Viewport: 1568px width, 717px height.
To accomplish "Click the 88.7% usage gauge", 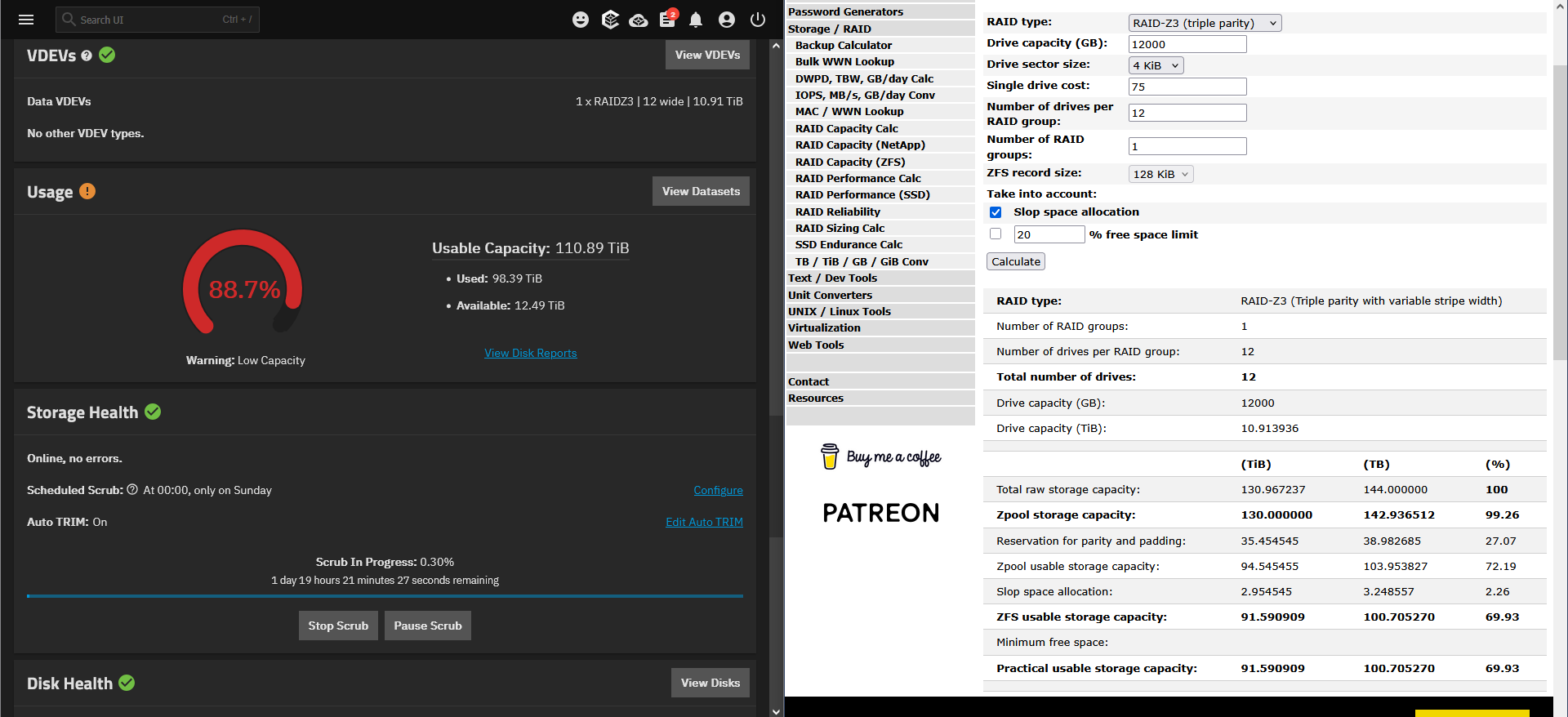I will (243, 283).
